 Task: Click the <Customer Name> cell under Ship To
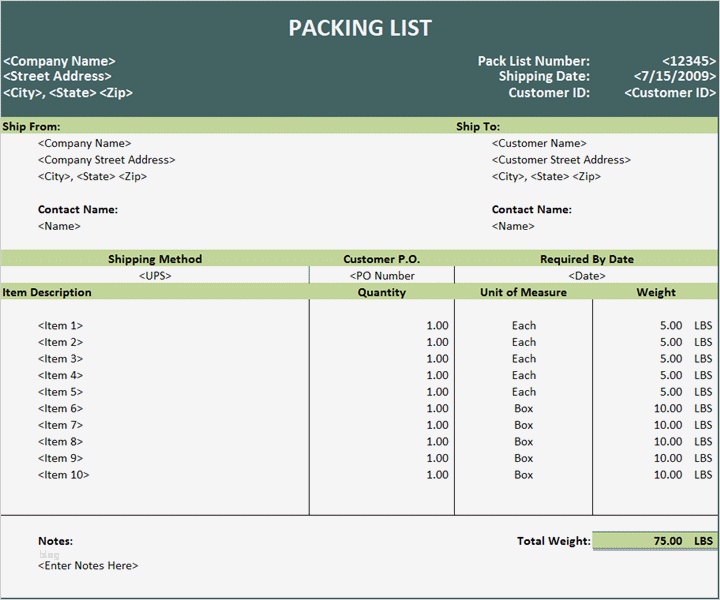pyautogui.click(x=539, y=144)
